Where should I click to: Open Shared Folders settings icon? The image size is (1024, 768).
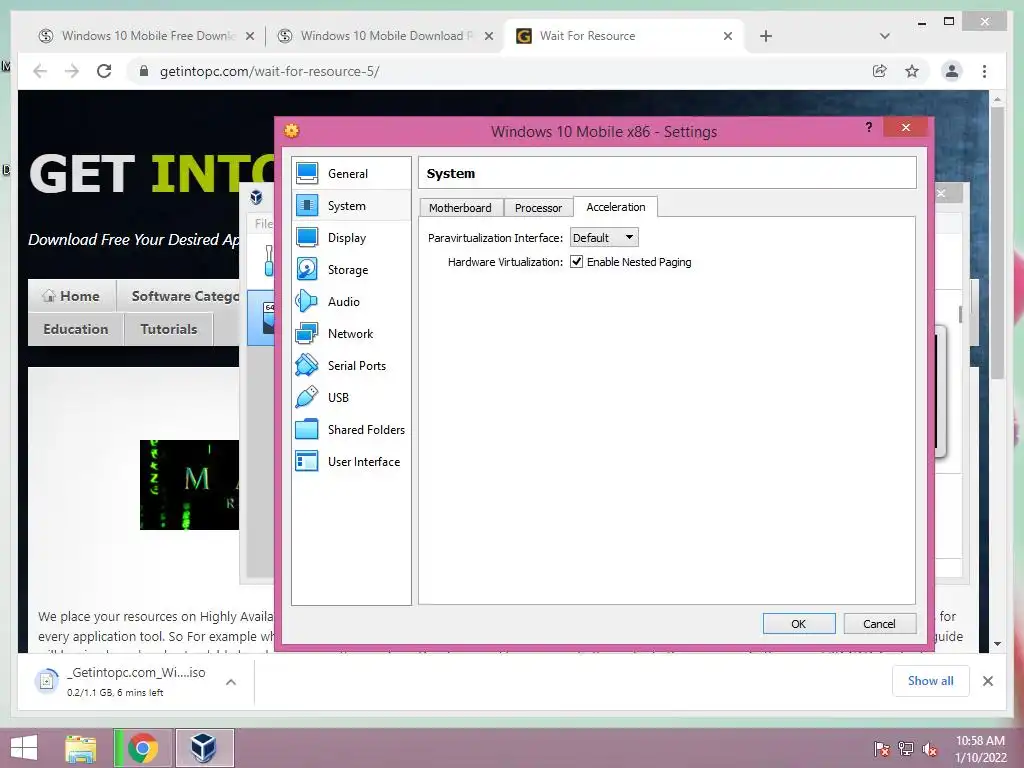[307, 430]
